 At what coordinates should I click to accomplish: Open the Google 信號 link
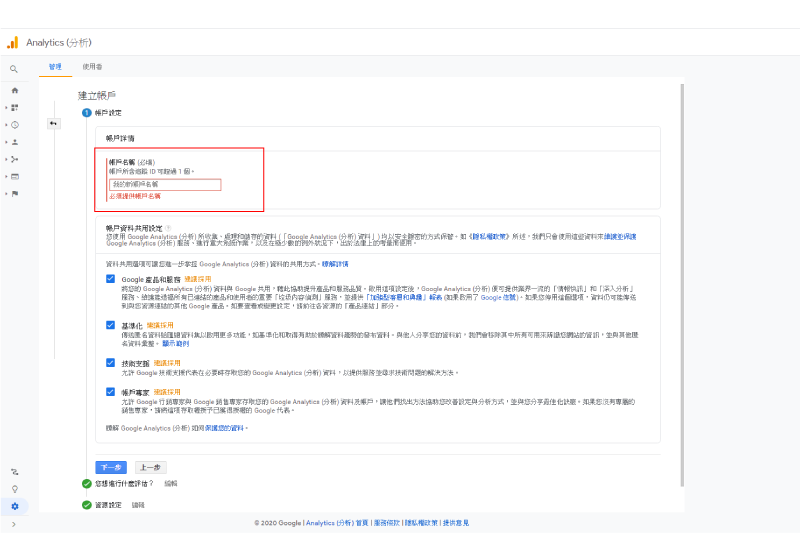(499, 297)
